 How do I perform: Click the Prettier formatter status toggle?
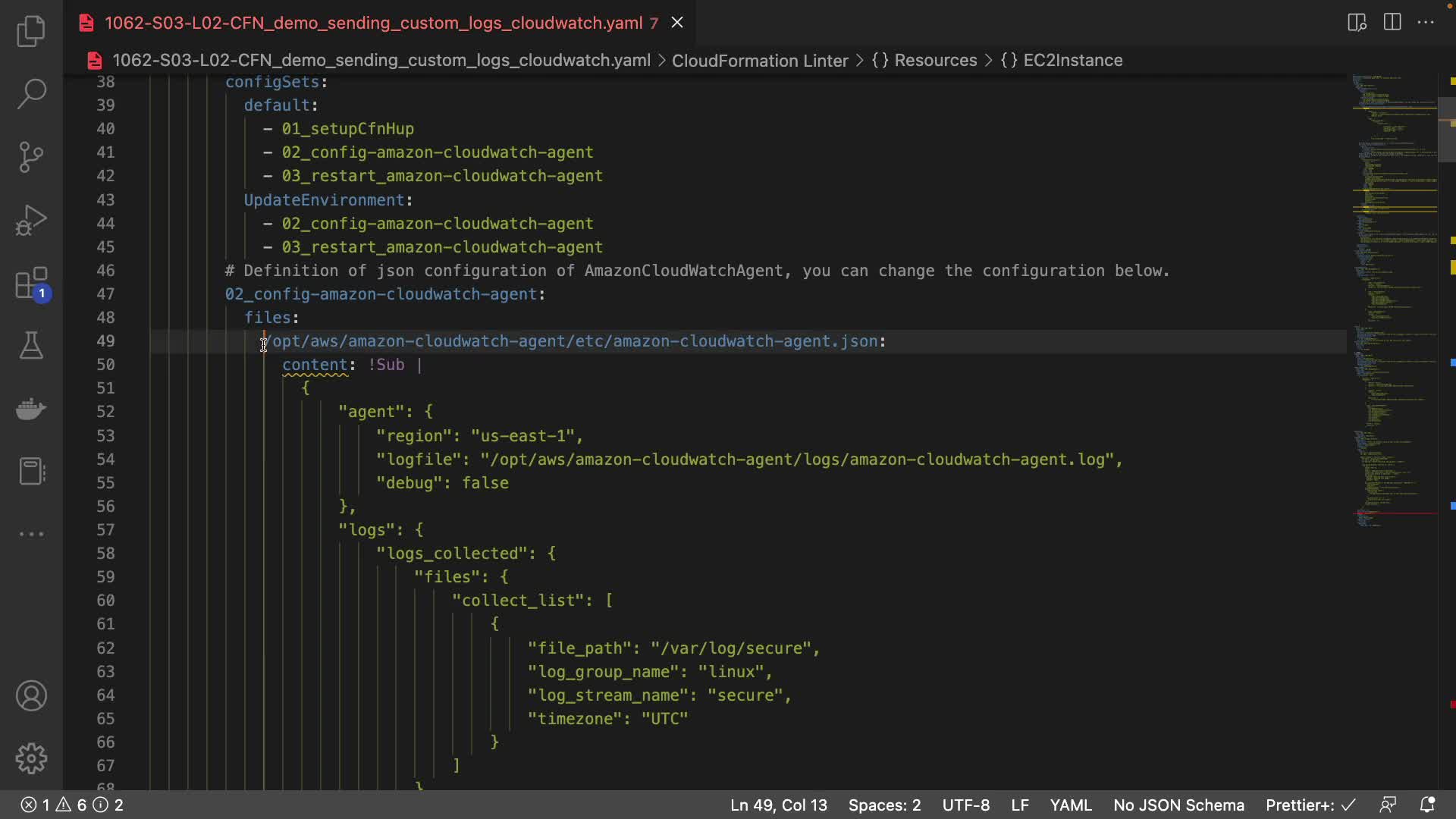point(1310,805)
